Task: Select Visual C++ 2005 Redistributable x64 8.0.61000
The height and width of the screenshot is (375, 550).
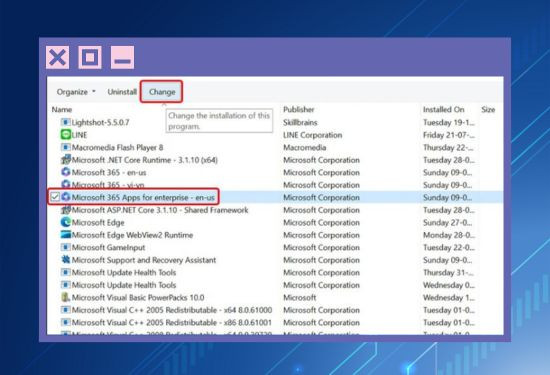Action: click(x=172, y=310)
